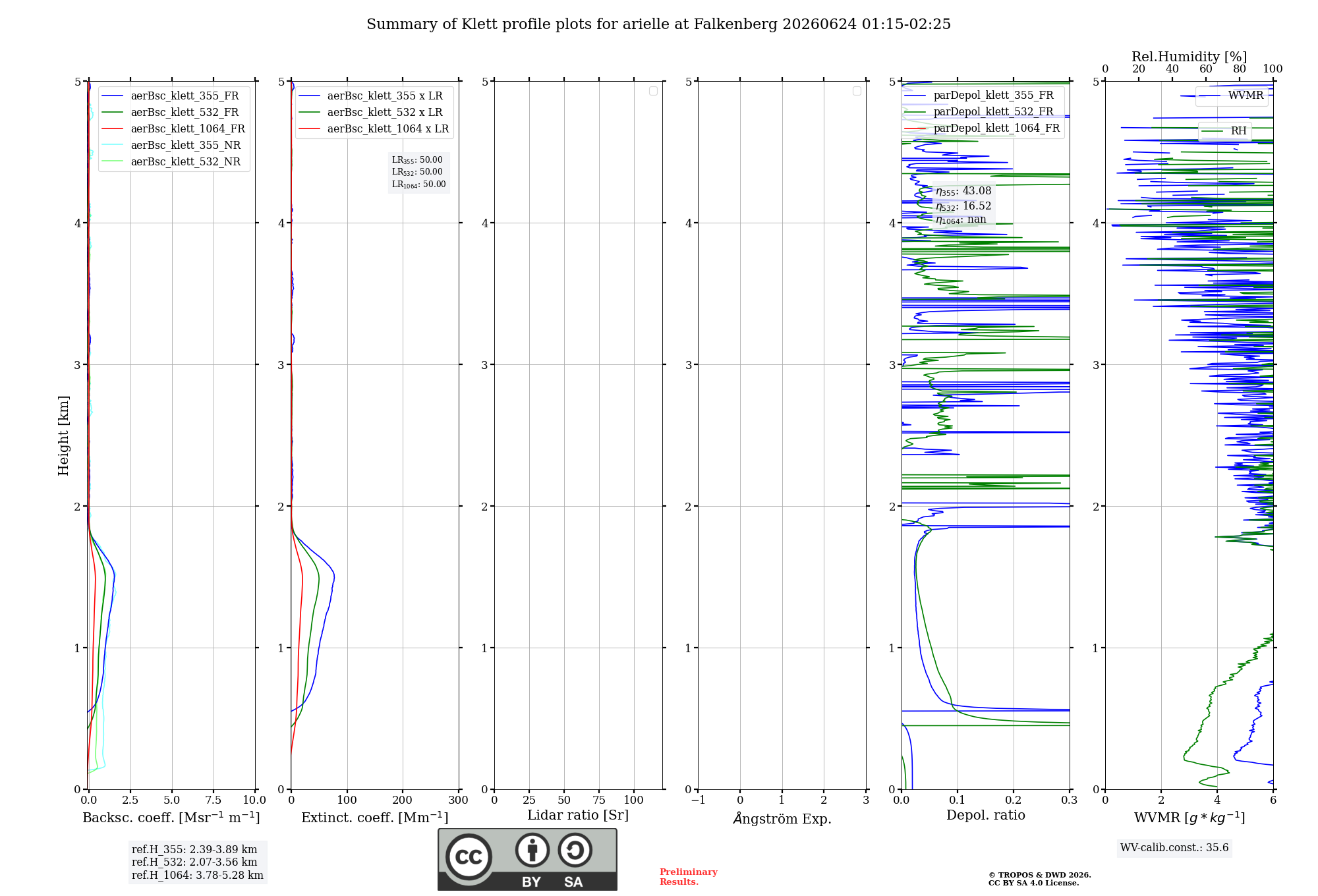Image resolution: width=1318 pixels, height=896 pixels.
Task: Click the ref.H_532 reference height label
Action: click(194, 862)
